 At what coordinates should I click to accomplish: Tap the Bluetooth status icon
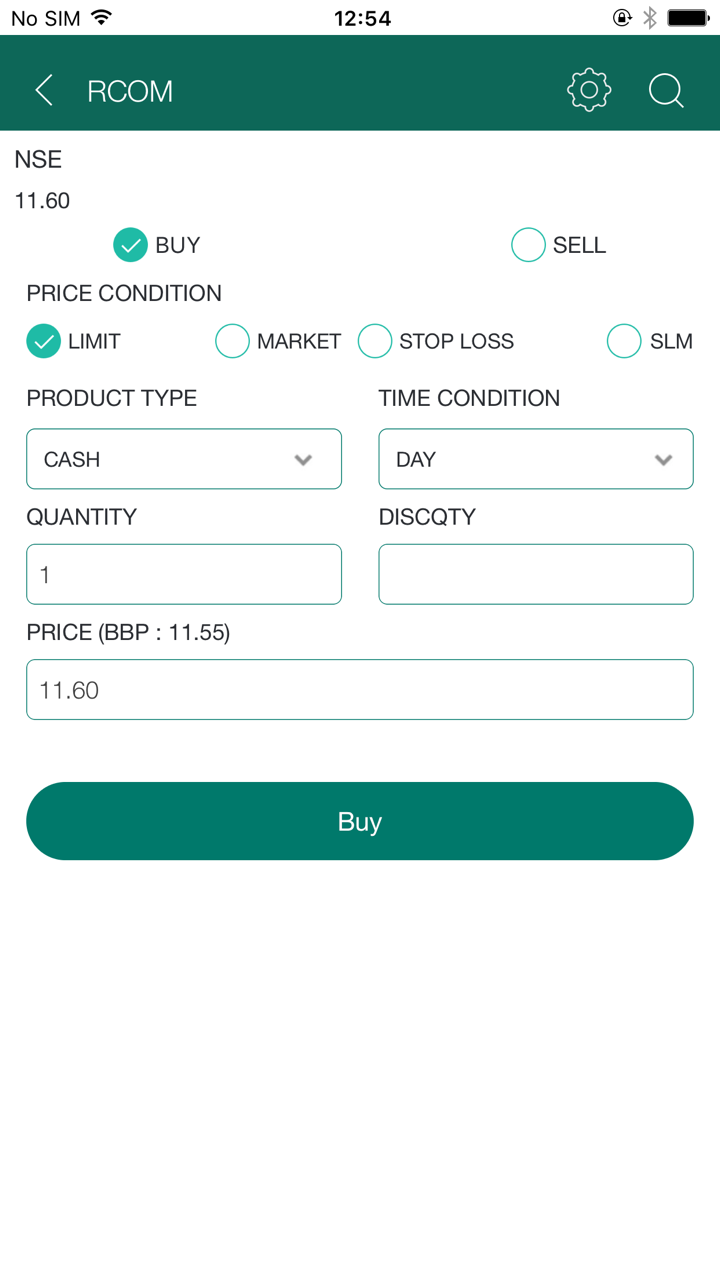pos(650,18)
